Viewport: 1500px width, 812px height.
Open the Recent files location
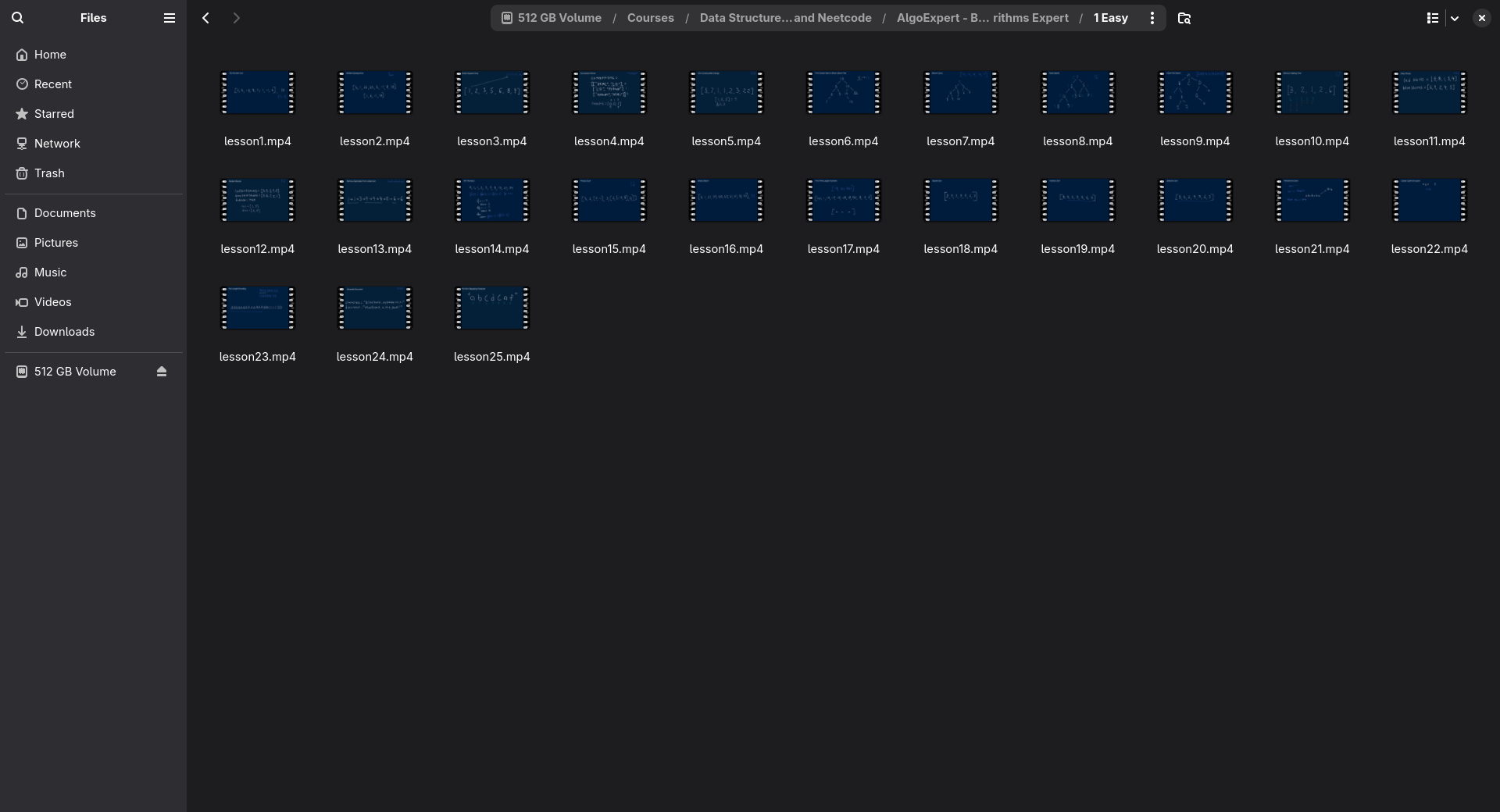(x=52, y=84)
